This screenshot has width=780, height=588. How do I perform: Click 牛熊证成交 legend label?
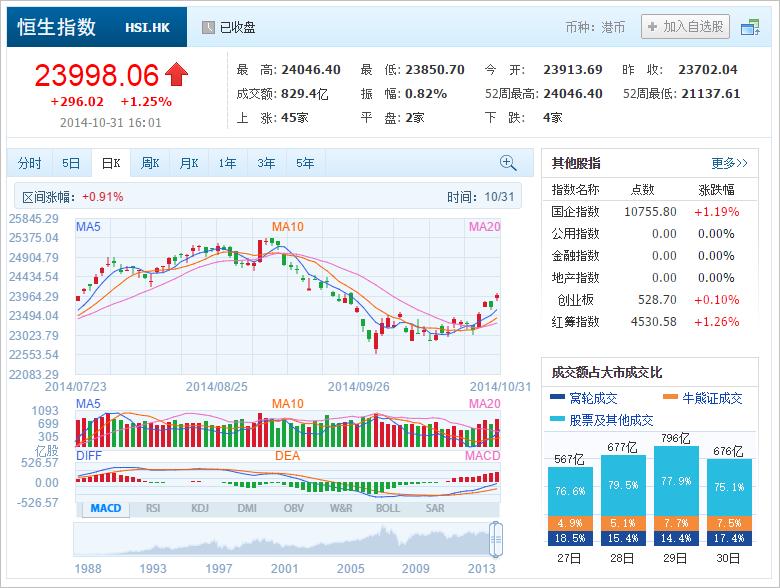click(x=712, y=398)
